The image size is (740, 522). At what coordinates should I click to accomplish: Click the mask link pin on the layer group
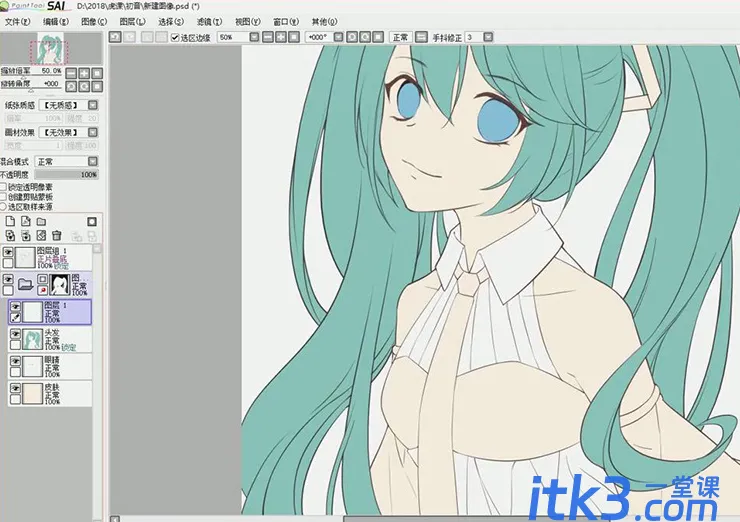[42, 290]
